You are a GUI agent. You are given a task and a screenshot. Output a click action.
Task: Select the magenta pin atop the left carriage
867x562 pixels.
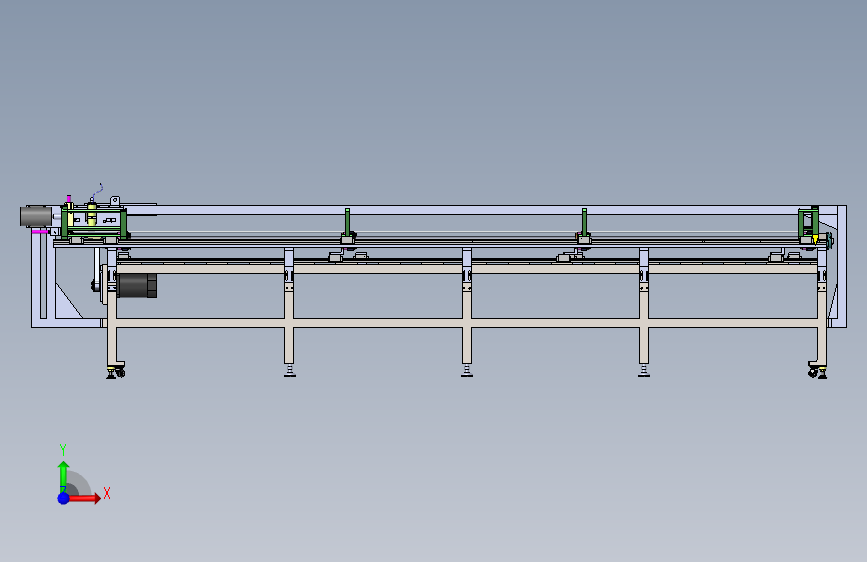coord(69,199)
